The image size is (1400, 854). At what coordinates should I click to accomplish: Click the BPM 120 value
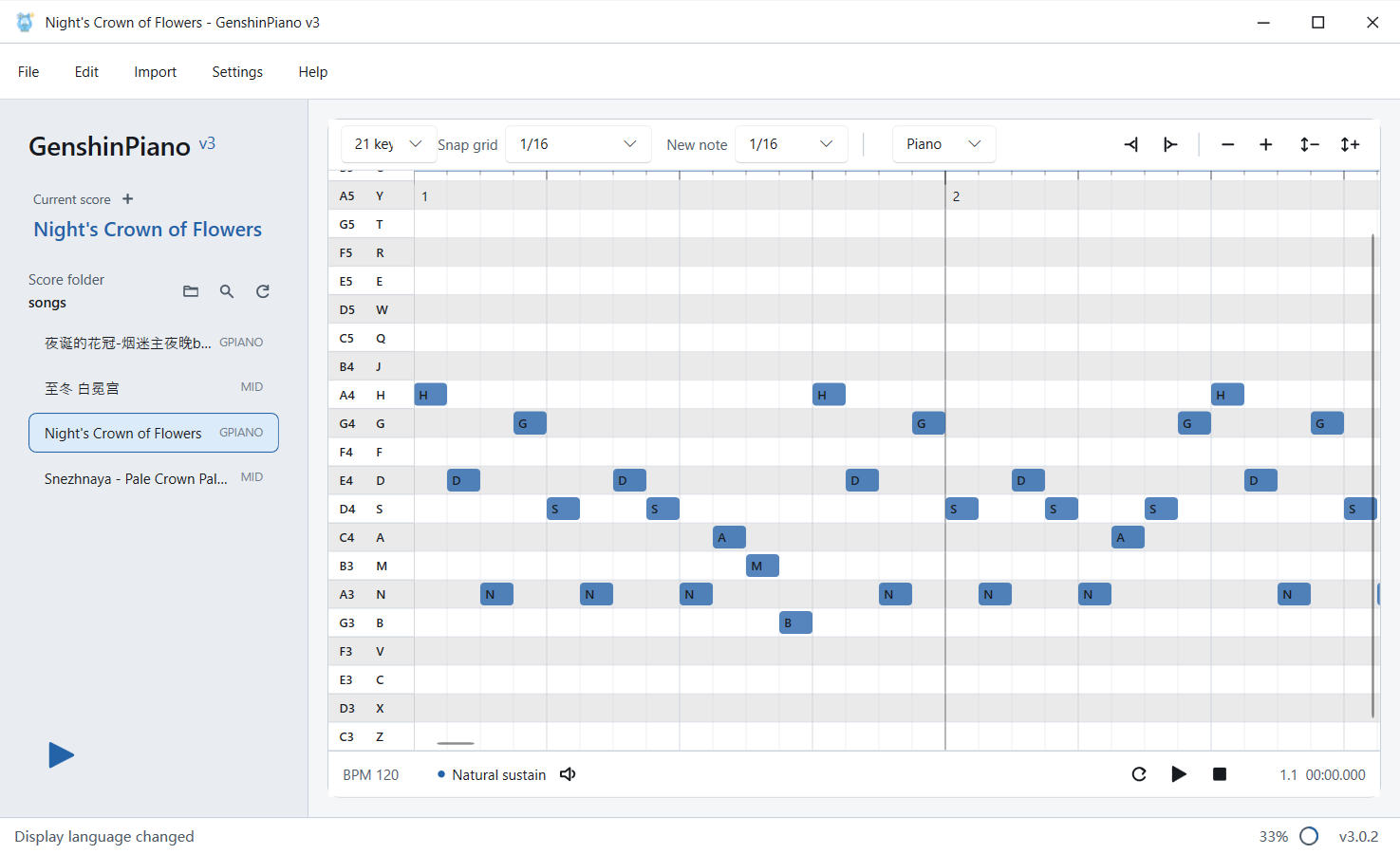[371, 775]
